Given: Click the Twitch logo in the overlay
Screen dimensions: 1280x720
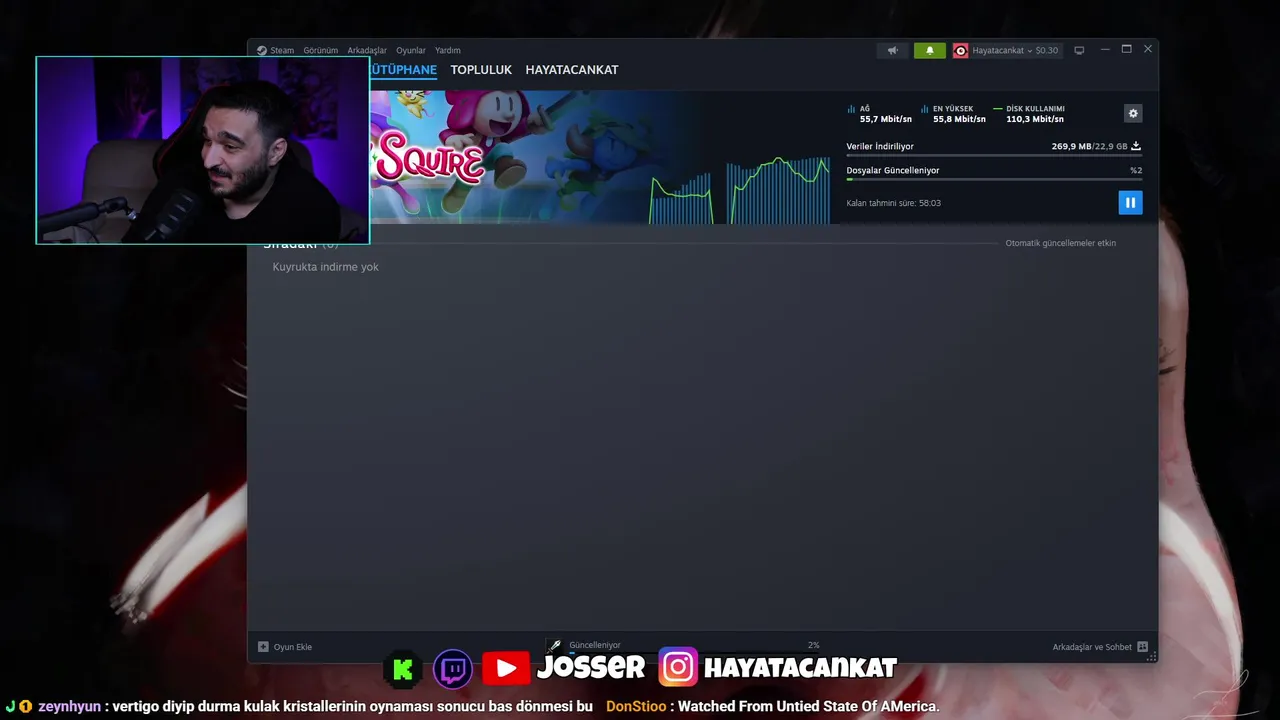Looking at the screenshot, I should point(453,669).
